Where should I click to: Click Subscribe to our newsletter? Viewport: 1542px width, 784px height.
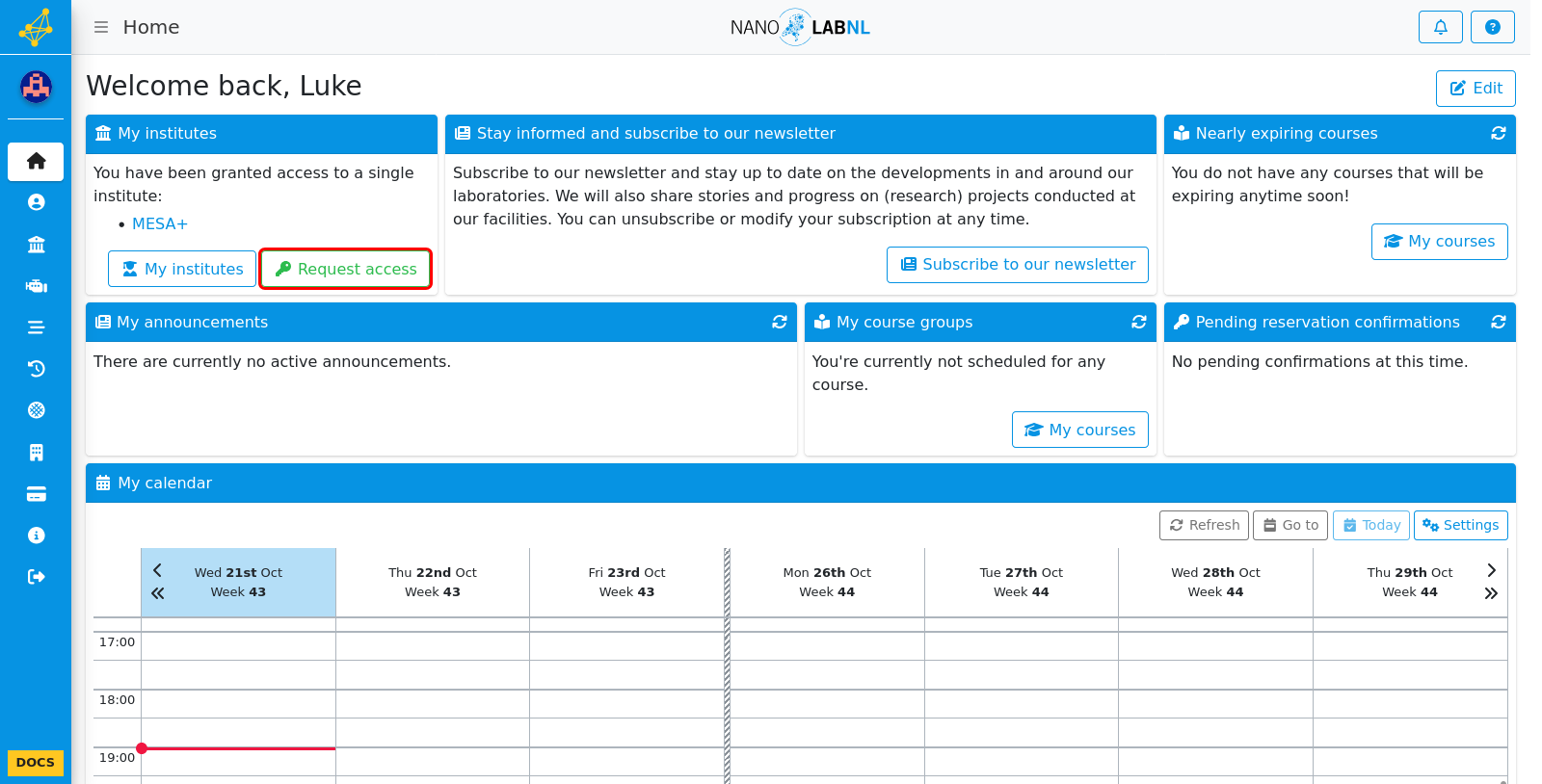pyautogui.click(x=1017, y=265)
